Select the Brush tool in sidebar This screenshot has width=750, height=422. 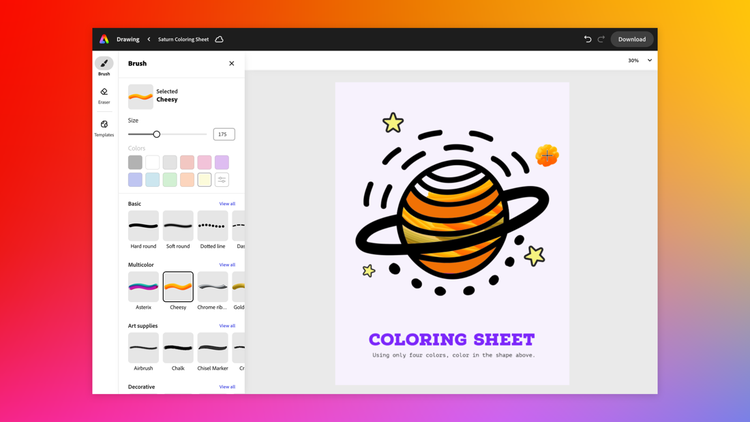coord(104,66)
